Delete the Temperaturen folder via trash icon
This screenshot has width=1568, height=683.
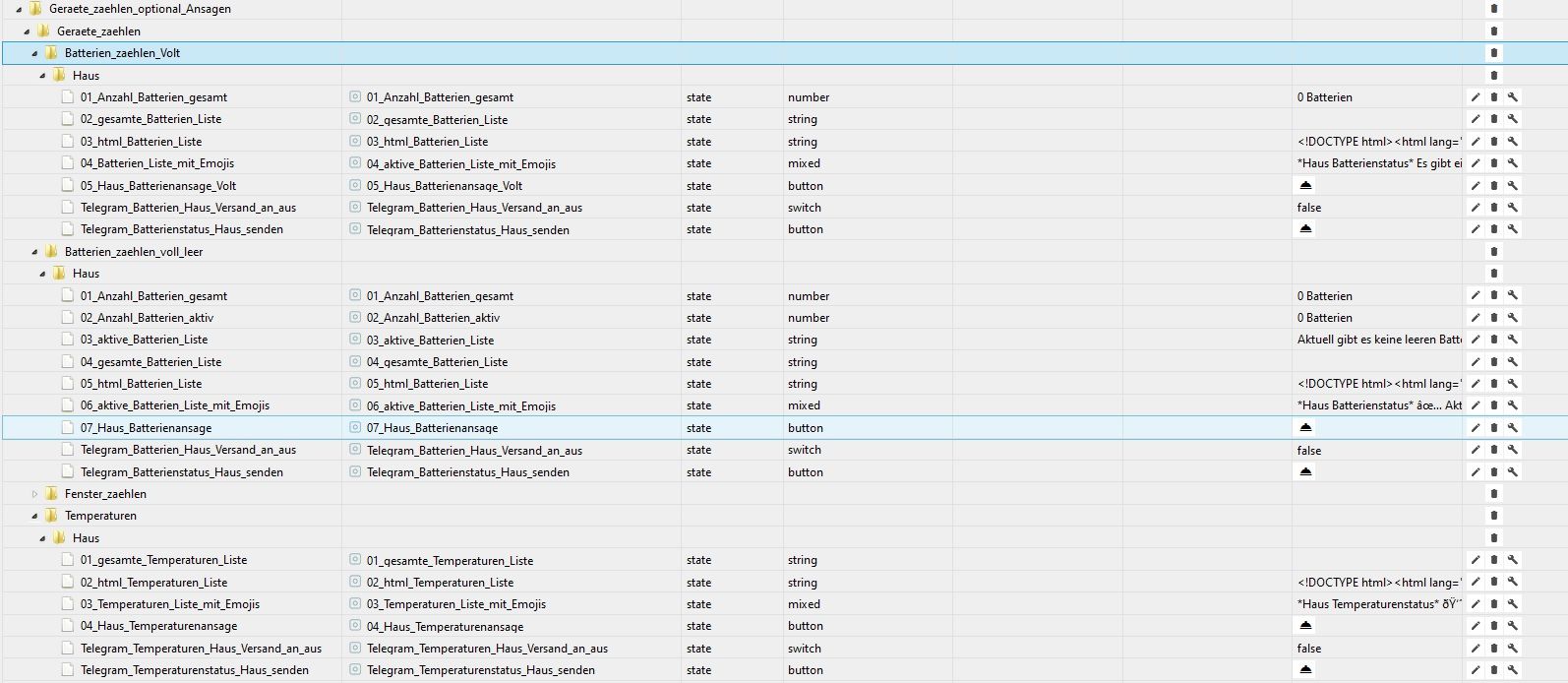[x=1494, y=516]
